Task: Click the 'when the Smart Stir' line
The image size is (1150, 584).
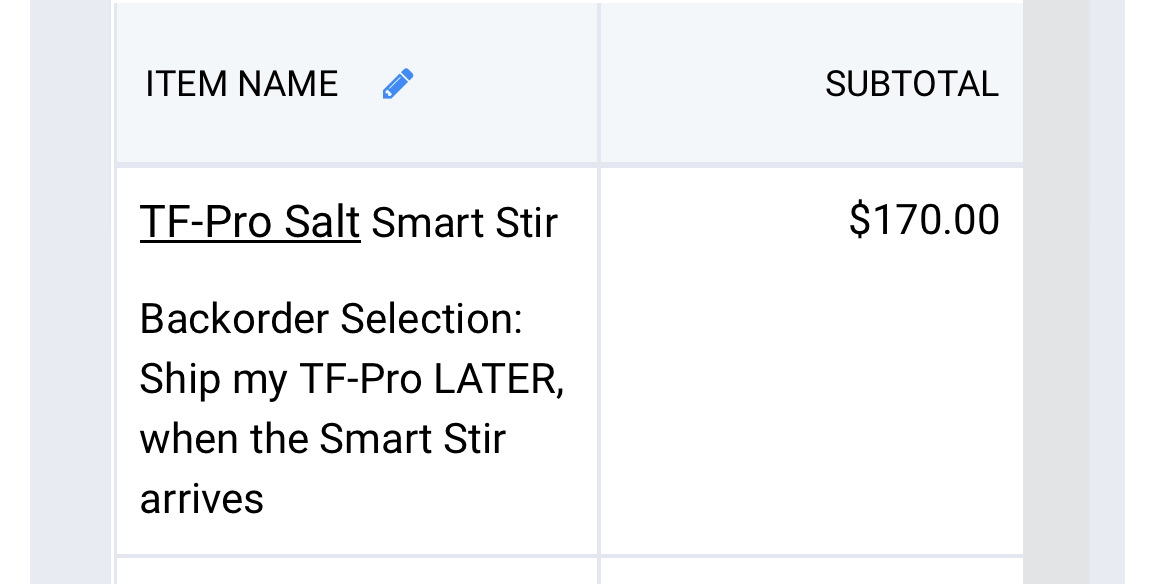Action: pyautogui.click(x=323, y=439)
